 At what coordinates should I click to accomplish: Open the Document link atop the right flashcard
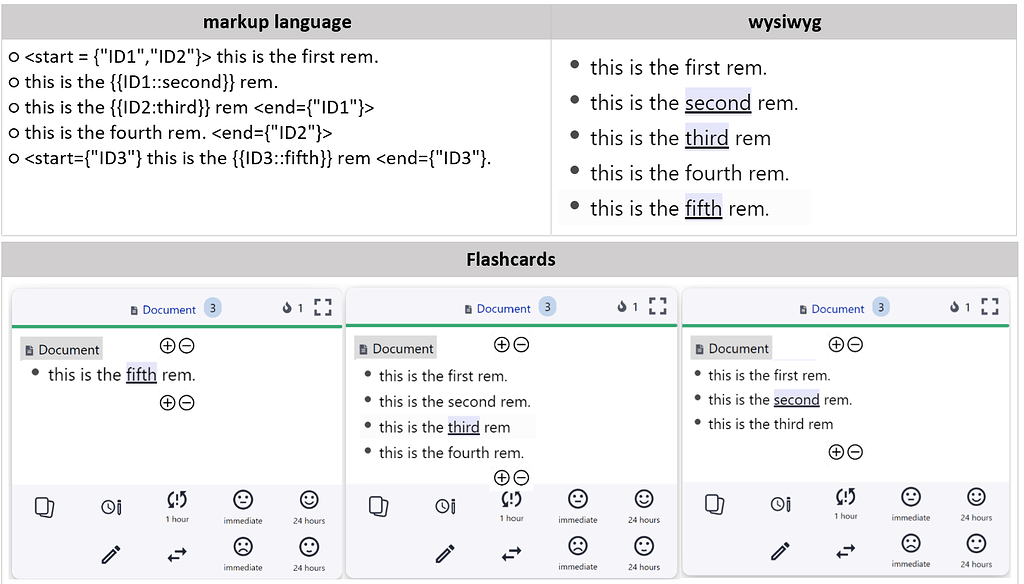pos(837,309)
